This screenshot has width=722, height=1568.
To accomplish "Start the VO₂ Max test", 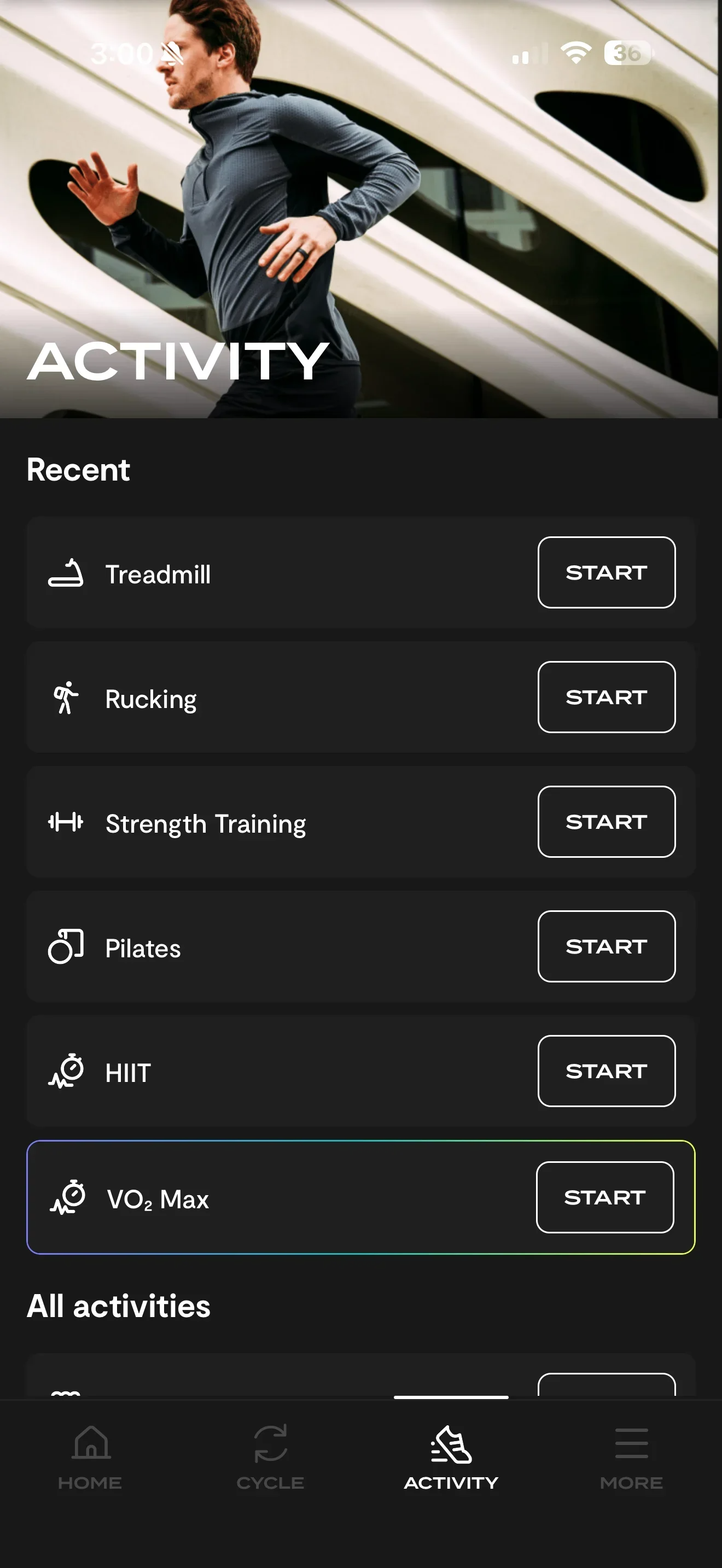I will click(604, 1197).
